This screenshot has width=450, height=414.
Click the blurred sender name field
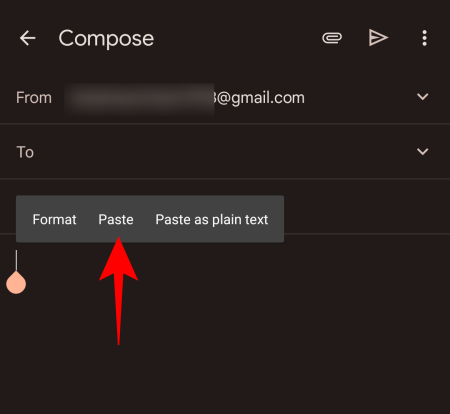(x=139, y=99)
